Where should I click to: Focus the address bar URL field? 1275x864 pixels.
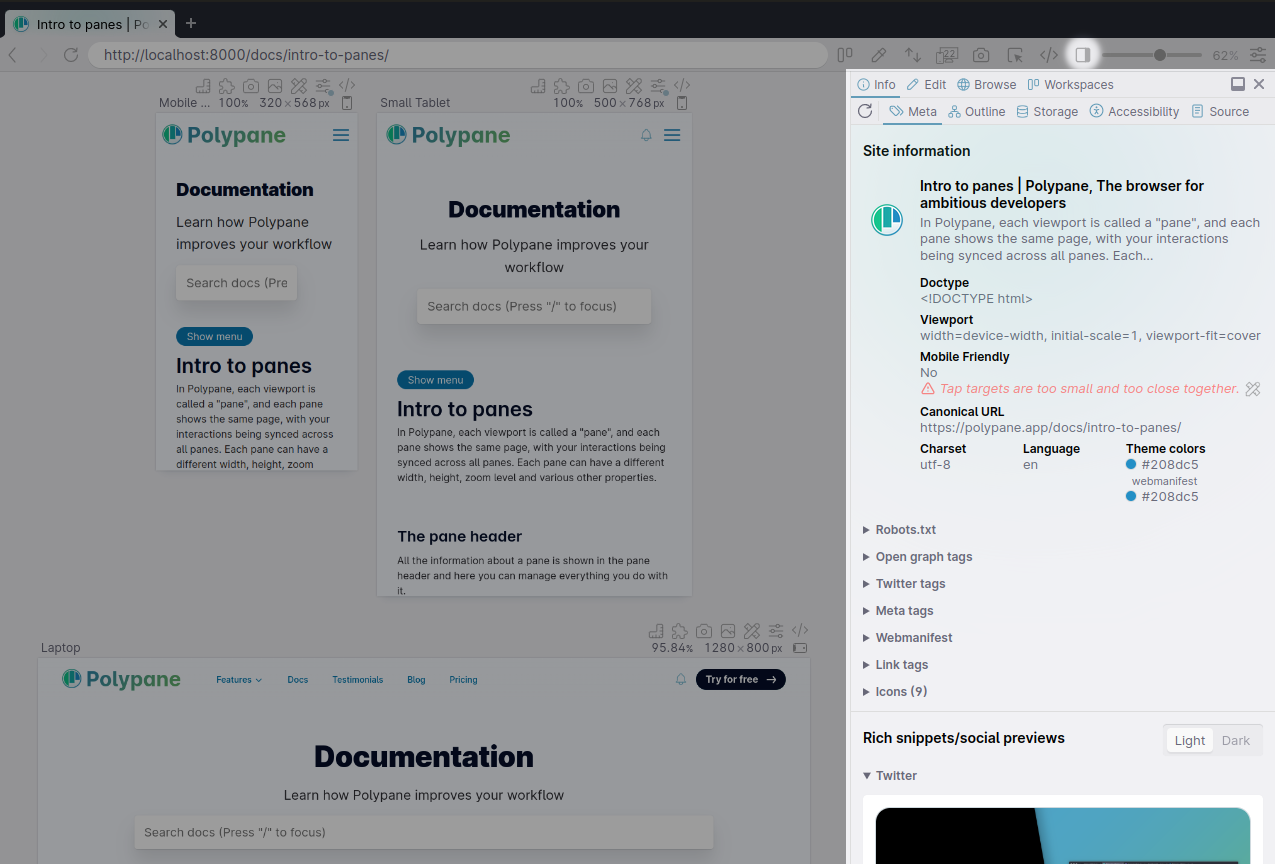pos(457,55)
